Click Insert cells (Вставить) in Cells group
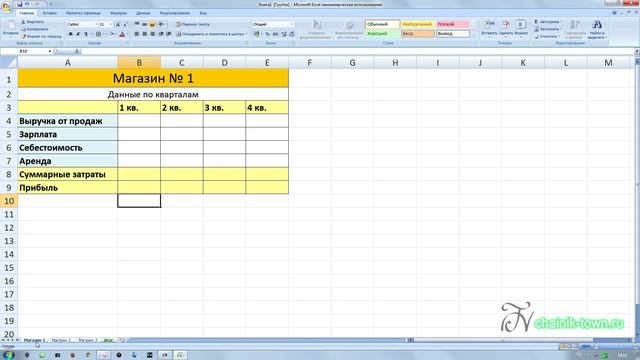Viewport: 640px width, 360px height. coord(489,28)
